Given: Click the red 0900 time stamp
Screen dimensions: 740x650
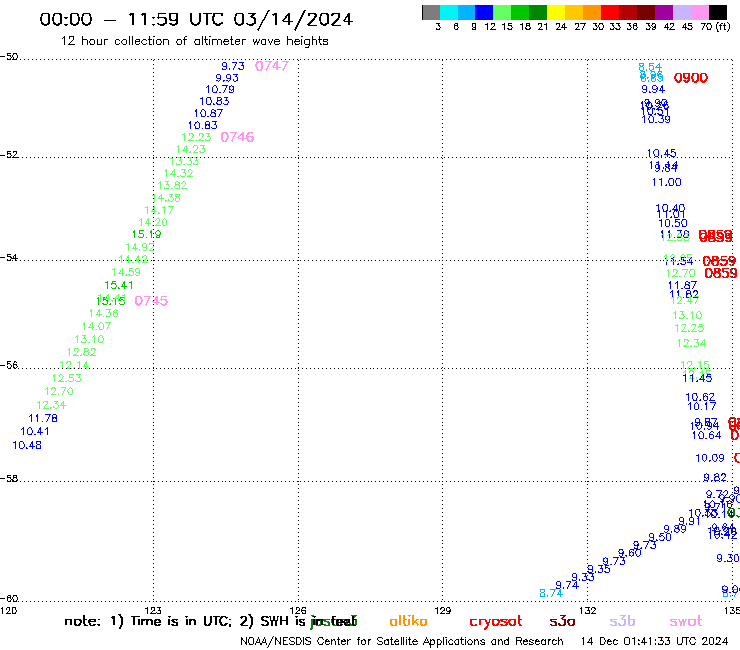Looking at the screenshot, I should click(690, 78).
